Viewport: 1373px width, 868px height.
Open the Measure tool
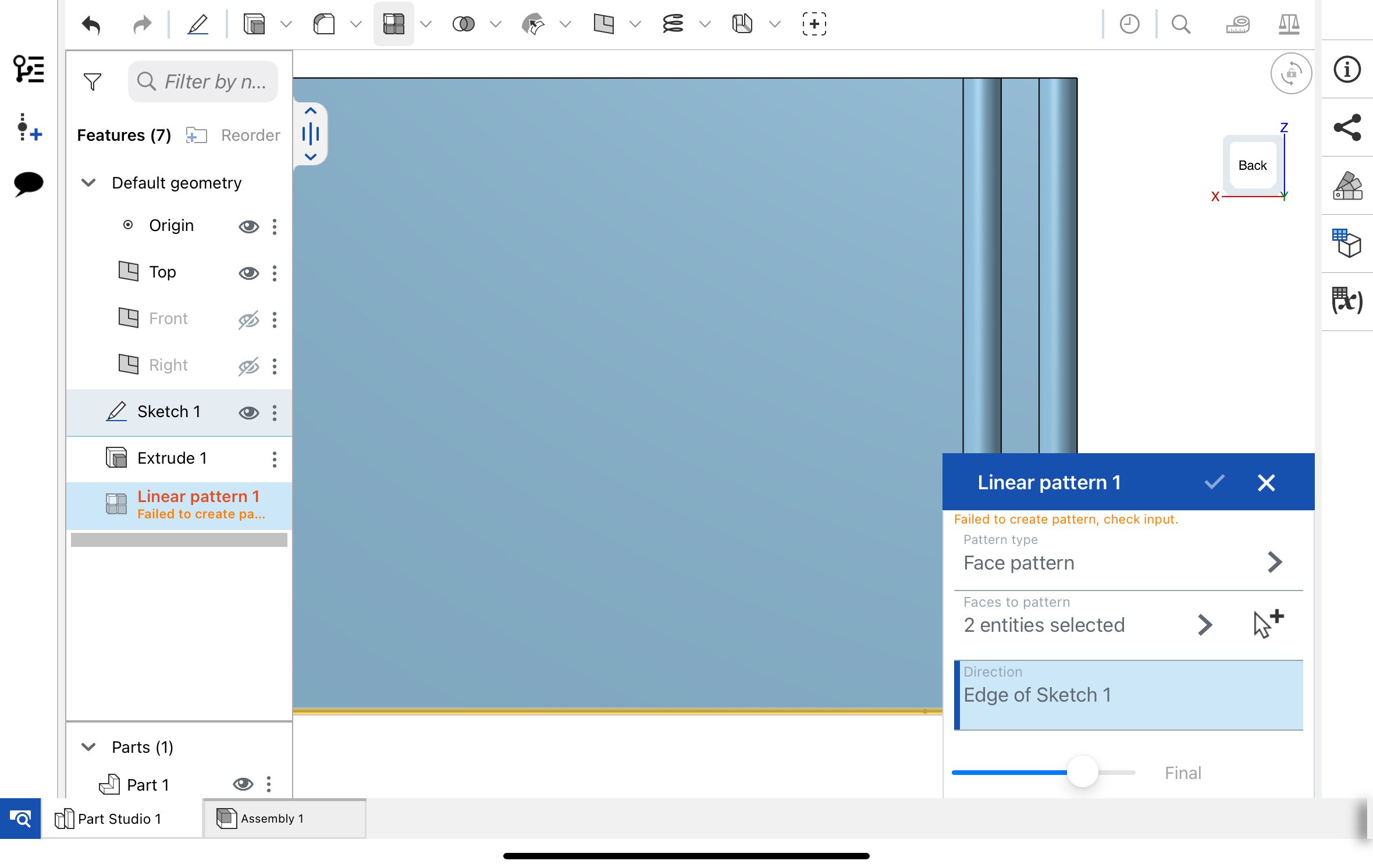1237,24
